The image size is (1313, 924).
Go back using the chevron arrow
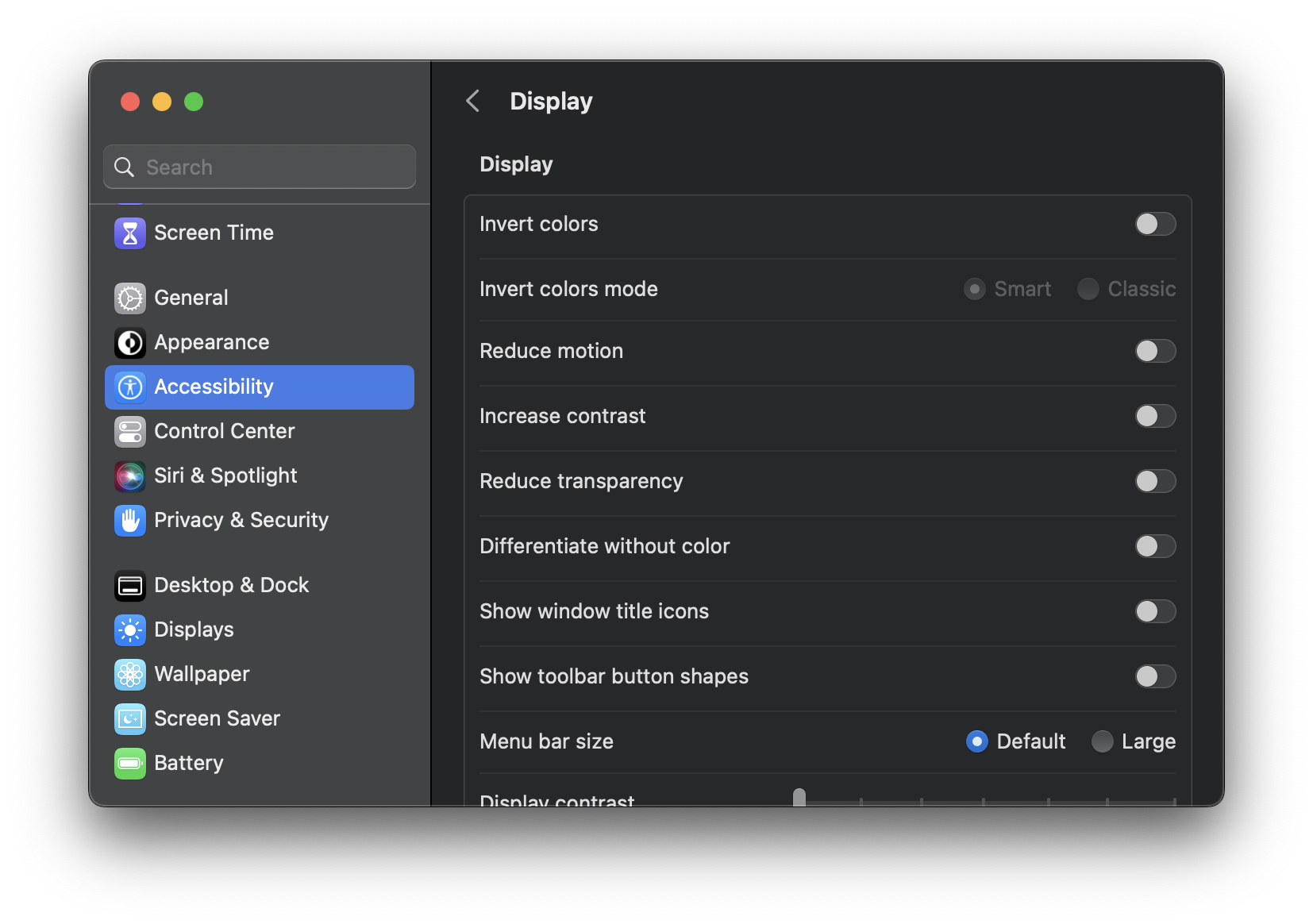[x=473, y=102]
